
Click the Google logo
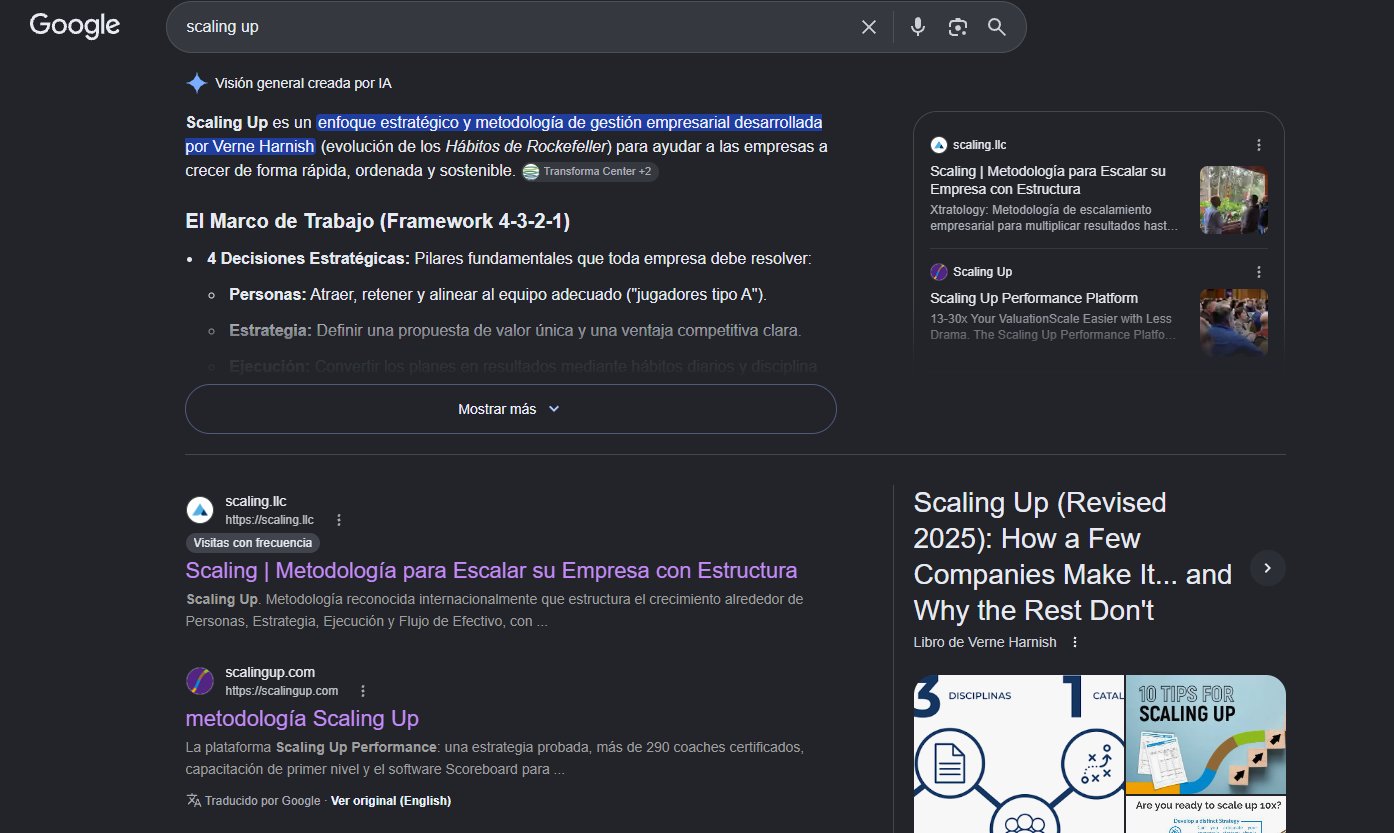tap(75, 25)
